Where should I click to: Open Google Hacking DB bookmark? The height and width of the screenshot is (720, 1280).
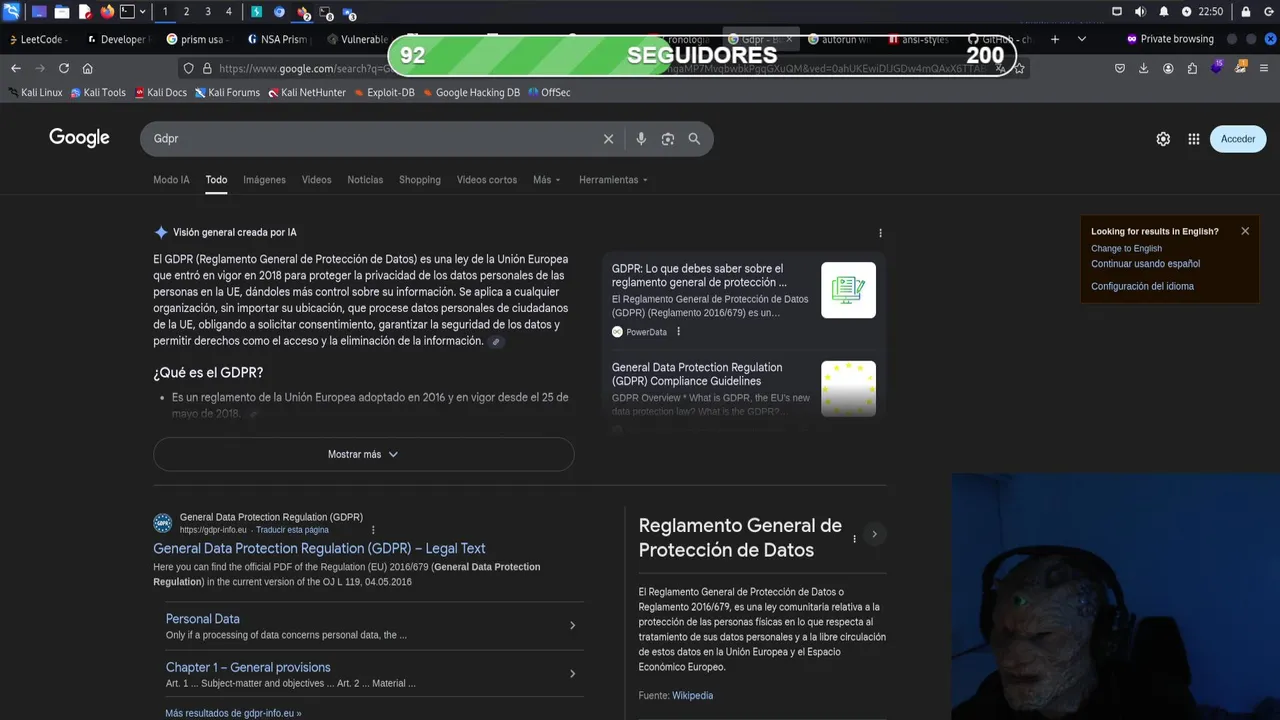pos(471,92)
